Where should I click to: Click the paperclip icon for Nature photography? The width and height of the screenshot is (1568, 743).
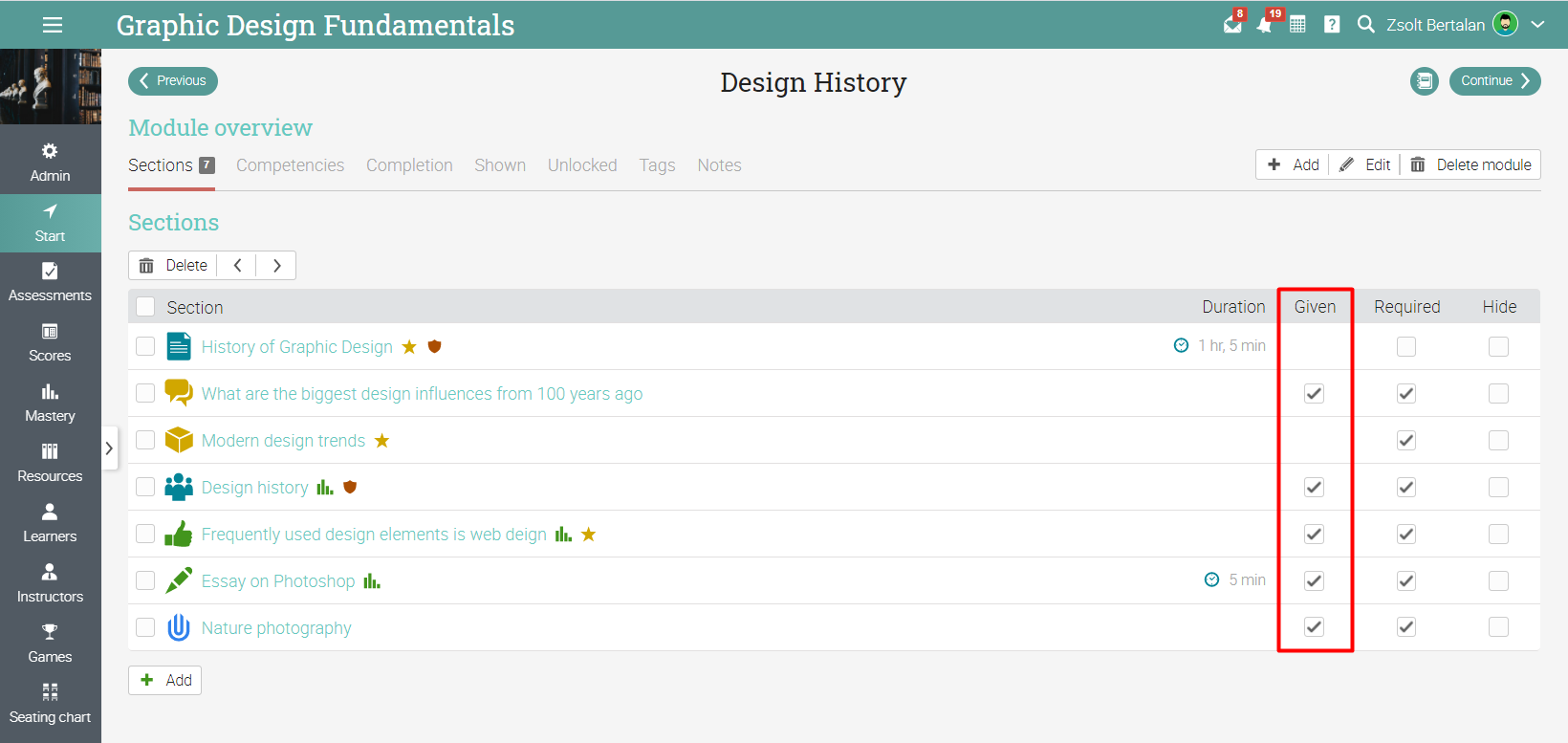(179, 627)
